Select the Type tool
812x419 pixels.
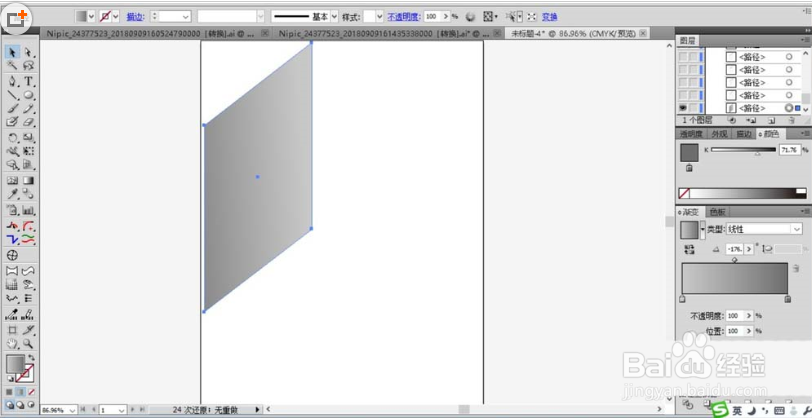[x=28, y=81]
